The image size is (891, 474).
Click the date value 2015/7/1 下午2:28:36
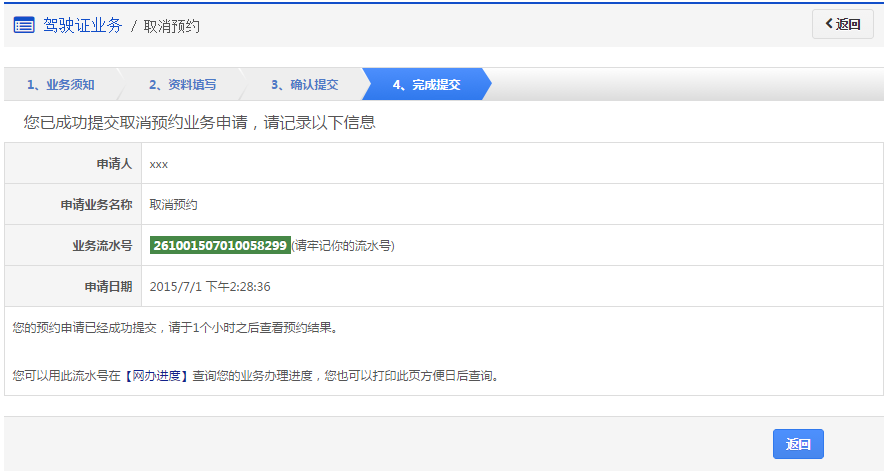tap(210, 286)
